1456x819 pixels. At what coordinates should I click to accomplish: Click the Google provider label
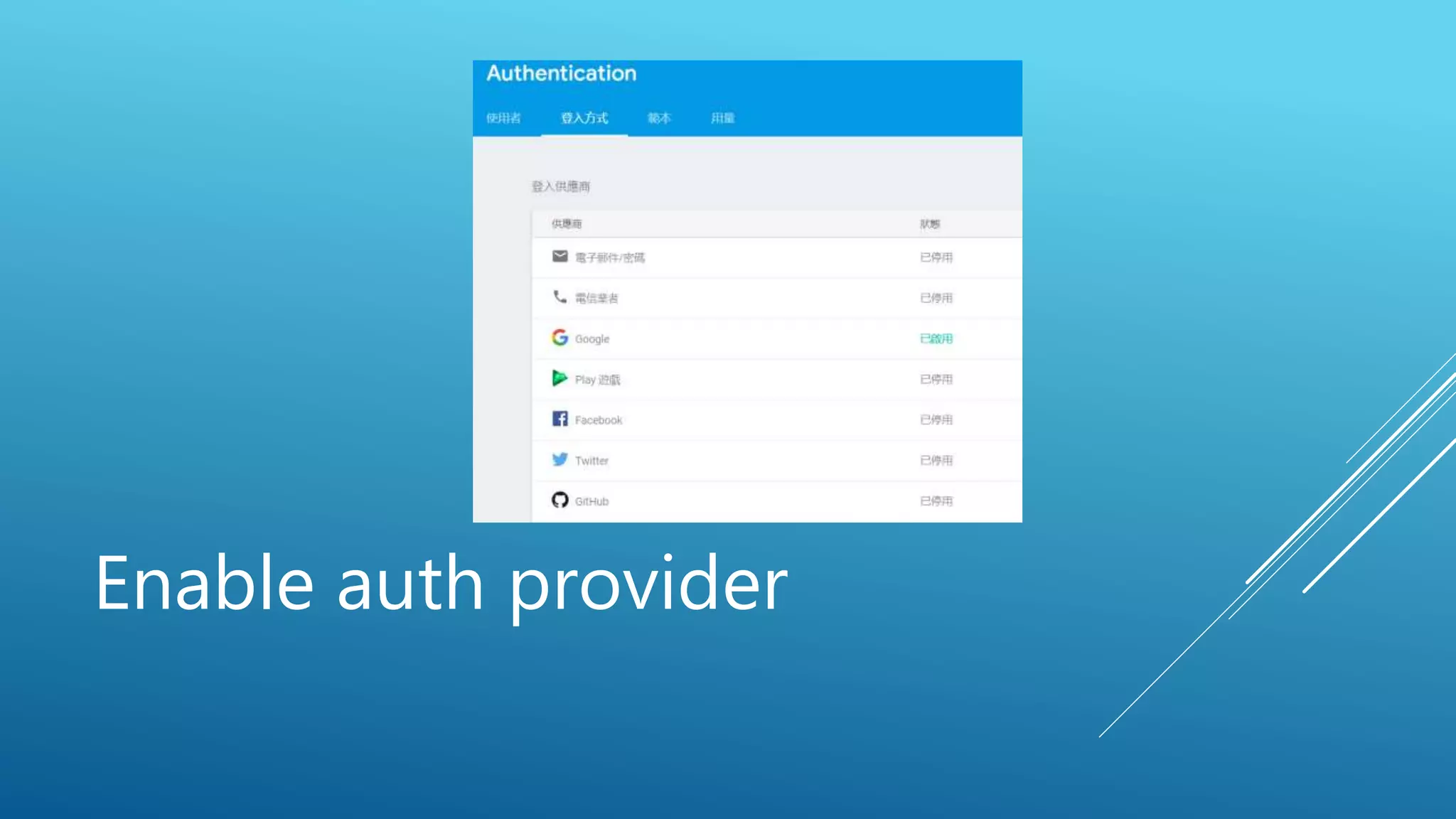point(592,339)
